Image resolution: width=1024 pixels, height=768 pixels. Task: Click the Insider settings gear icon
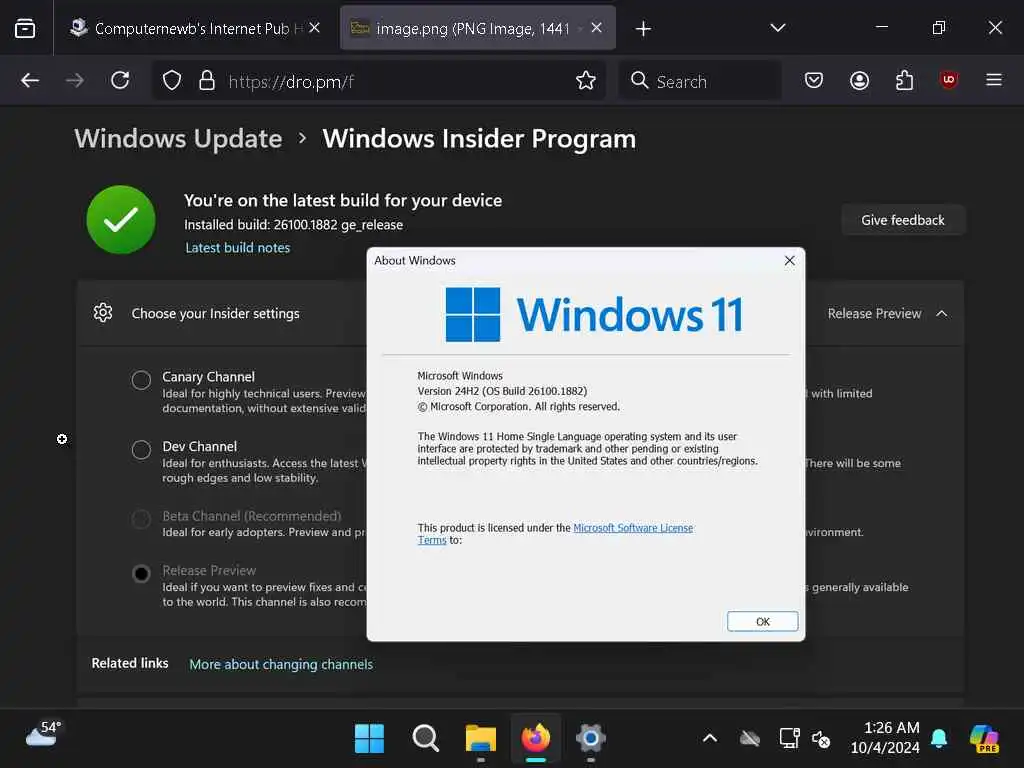tap(103, 313)
